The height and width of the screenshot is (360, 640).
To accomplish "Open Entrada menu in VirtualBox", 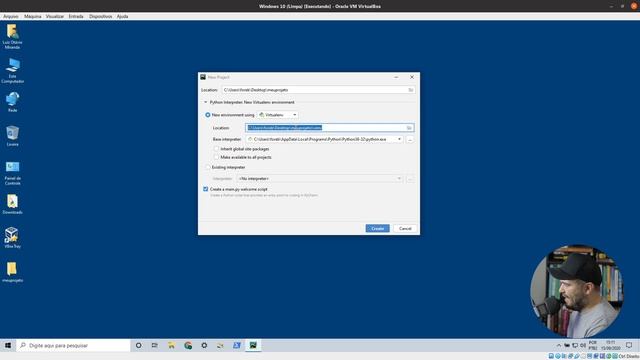I will (x=76, y=16).
